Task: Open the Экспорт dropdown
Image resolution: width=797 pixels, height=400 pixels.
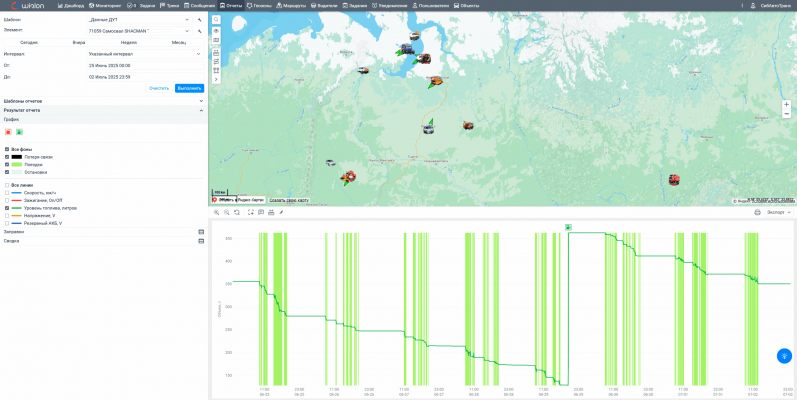Action: pyautogui.click(x=779, y=212)
